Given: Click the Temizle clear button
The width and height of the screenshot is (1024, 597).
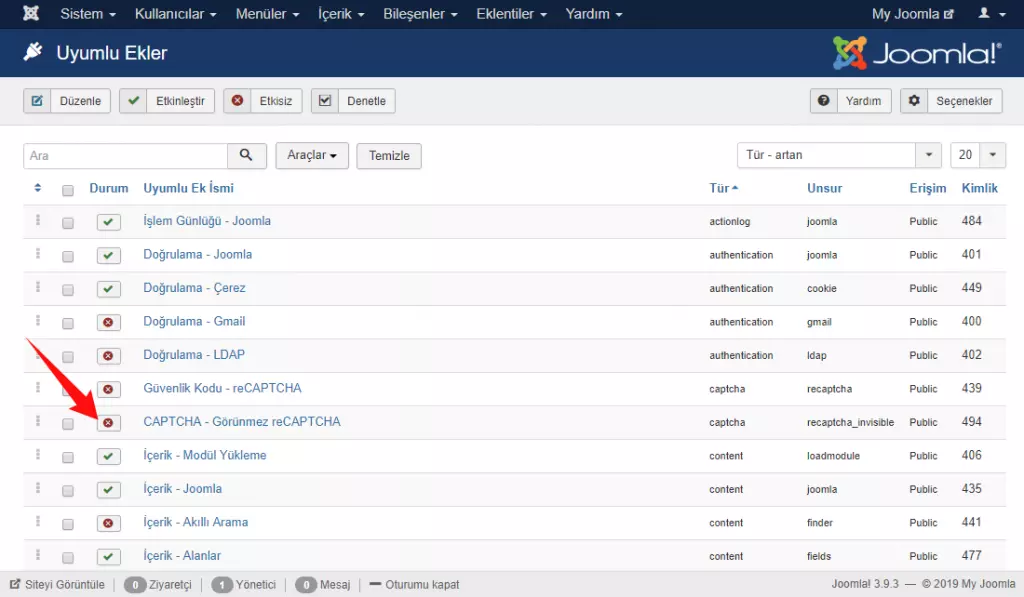Looking at the screenshot, I should [x=389, y=155].
